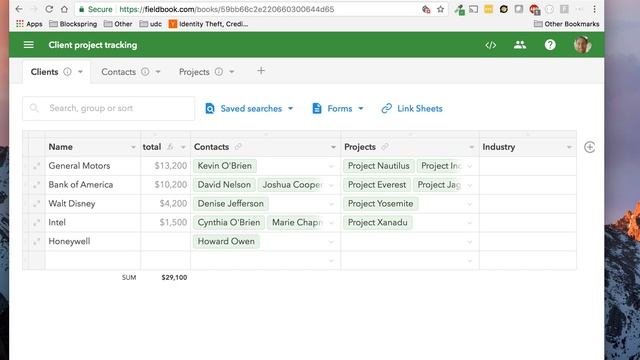Viewport: 640px width, 360px height.
Task: Reload the page in browser
Action: tap(49, 9)
